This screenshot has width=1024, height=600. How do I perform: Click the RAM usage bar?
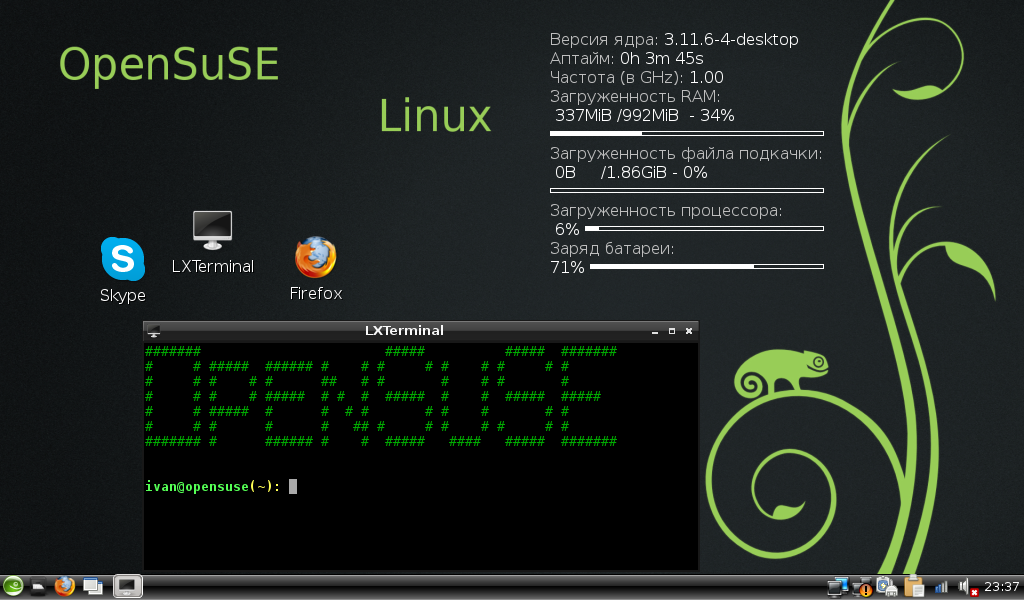(686, 133)
